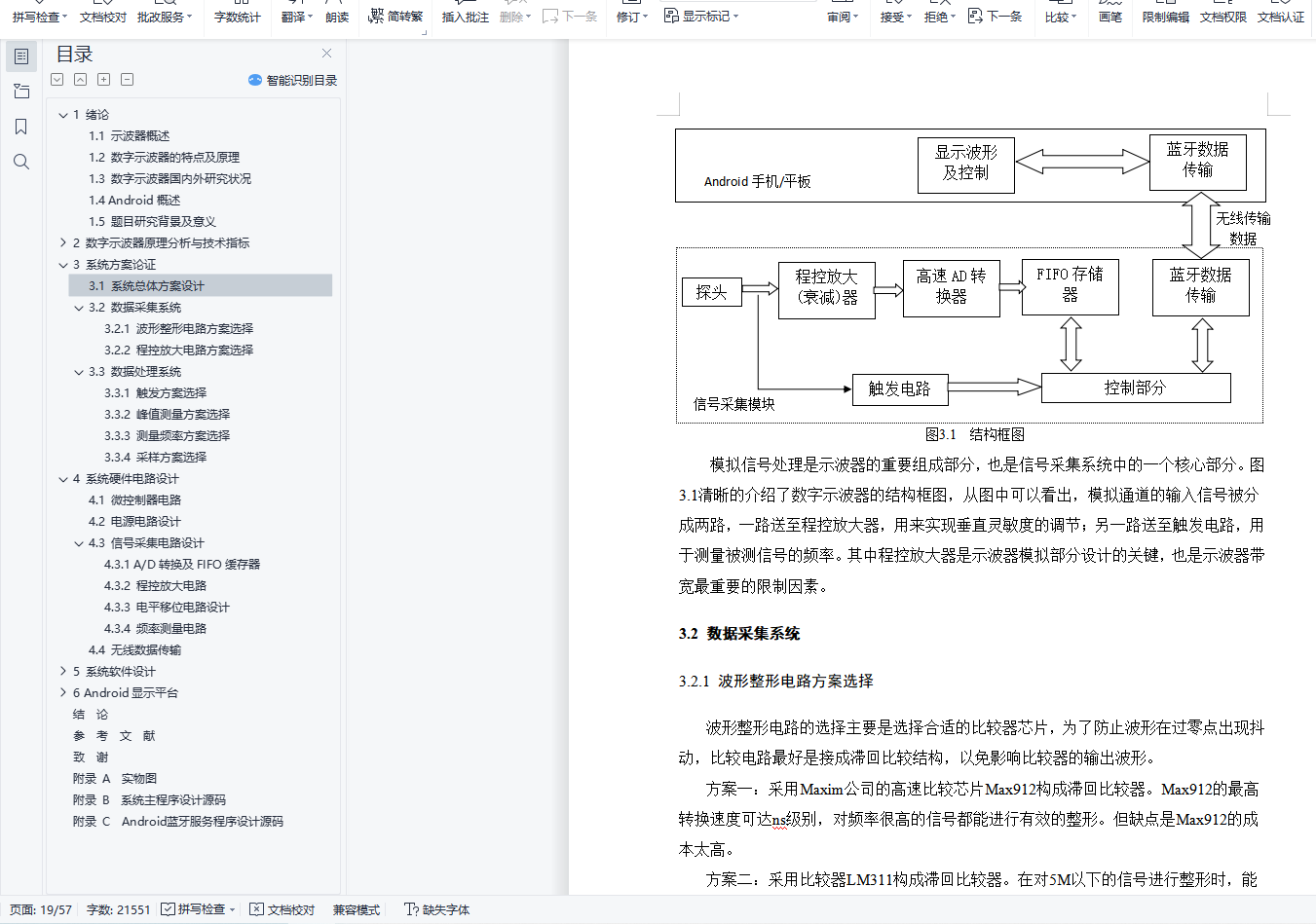The width and height of the screenshot is (1316, 924).
Task: Go to '附录 A 实物图' in outline
Action: 115,779
